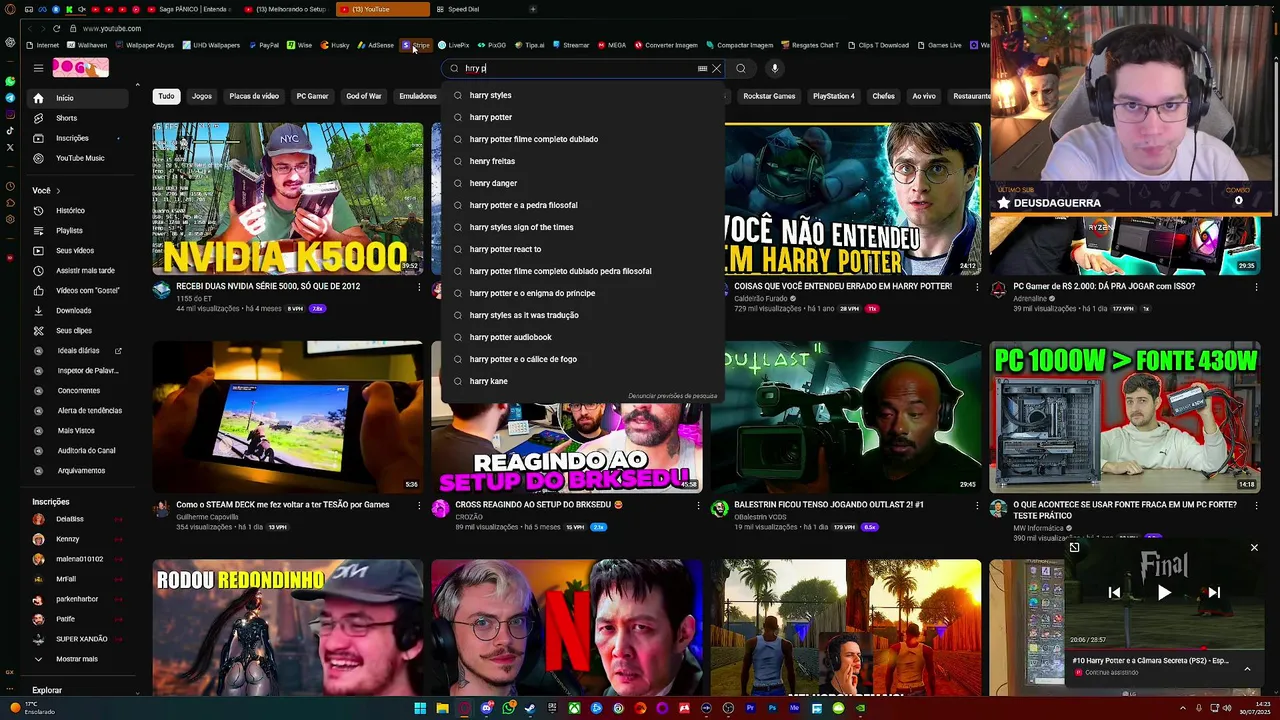The image size is (1280, 720).
Task: Clear the search box with the X icon
Action: pyautogui.click(x=716, y=69)
